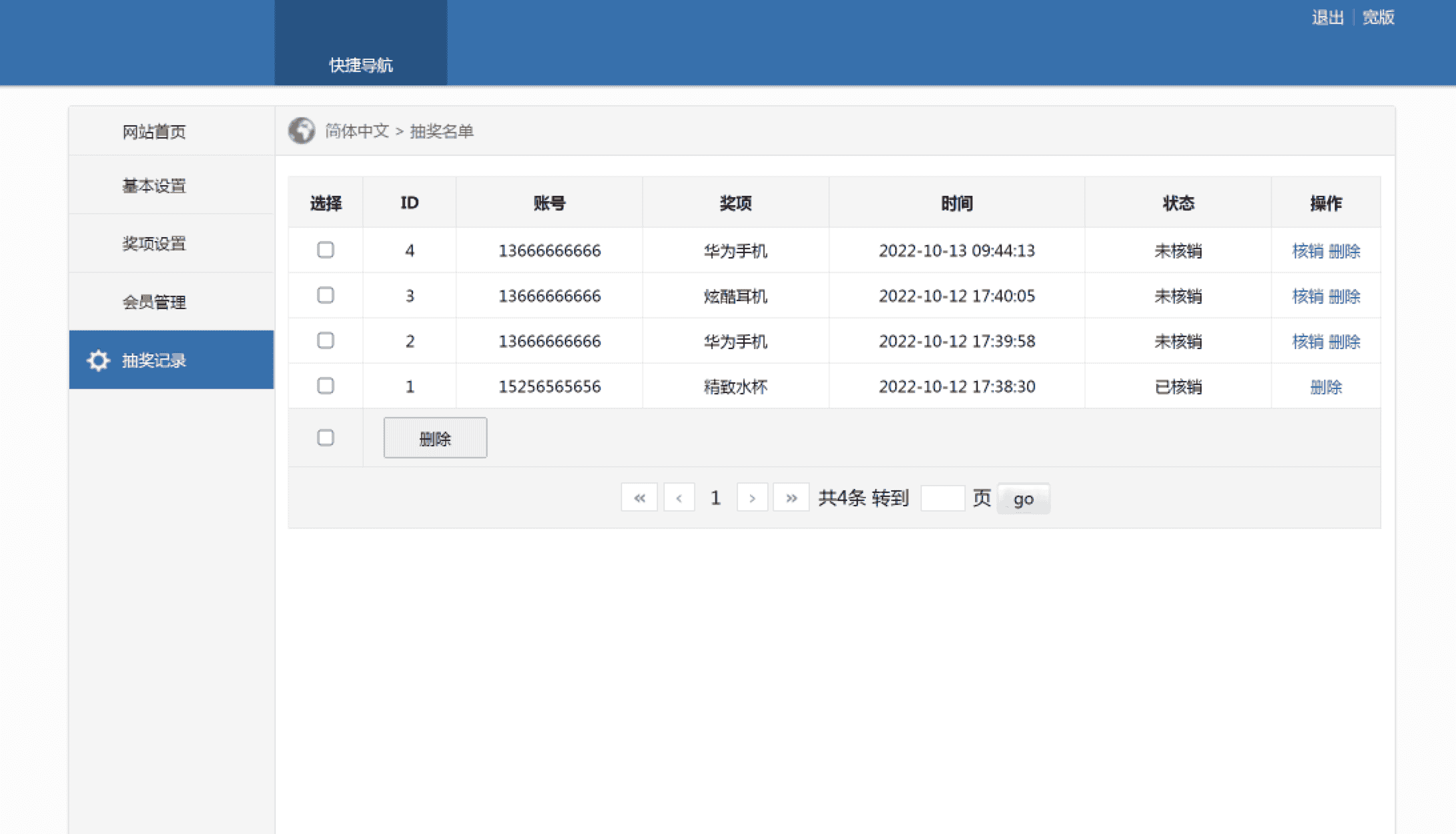Screen dimensions: 1456x834
Task: Jump to last page with » arrow
Action: (x=791, y=498)
